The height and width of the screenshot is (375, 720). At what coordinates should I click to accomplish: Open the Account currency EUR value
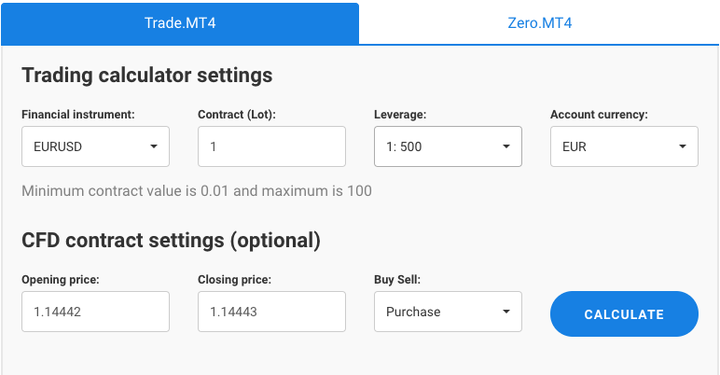tap(574, 147)
